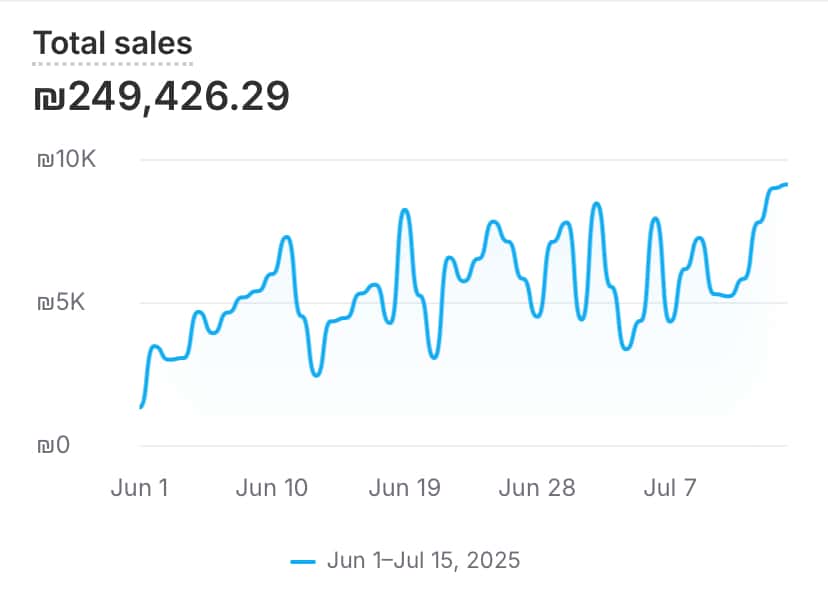Screen dimensions: 828x594
Task: Click the Total sales heading
Action: coord(112,43)
